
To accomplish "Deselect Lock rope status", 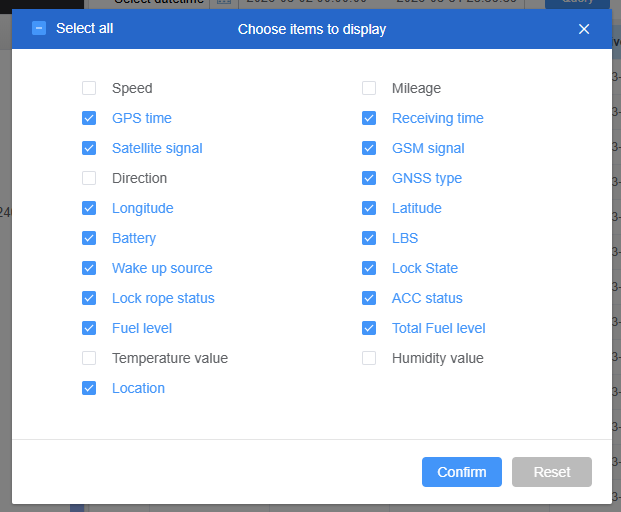I will point(89,298).
